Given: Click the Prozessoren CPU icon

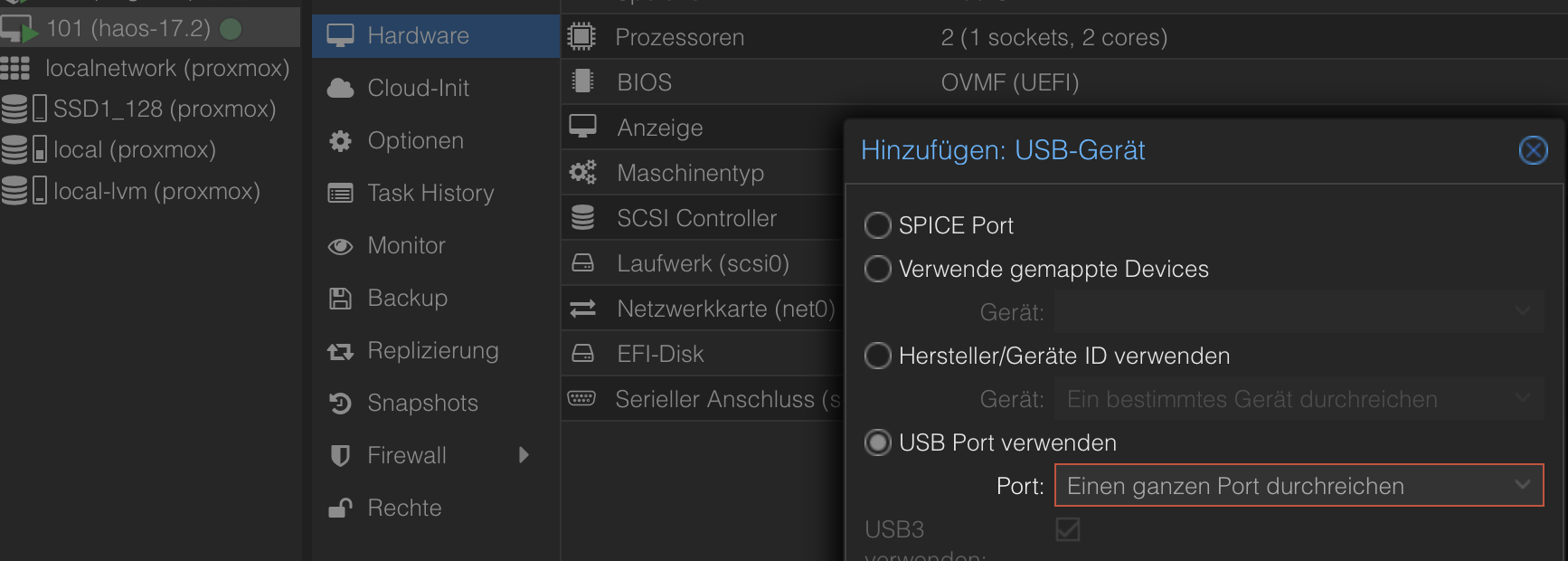Looking at the screenshot, I should [x=581, y=36].
